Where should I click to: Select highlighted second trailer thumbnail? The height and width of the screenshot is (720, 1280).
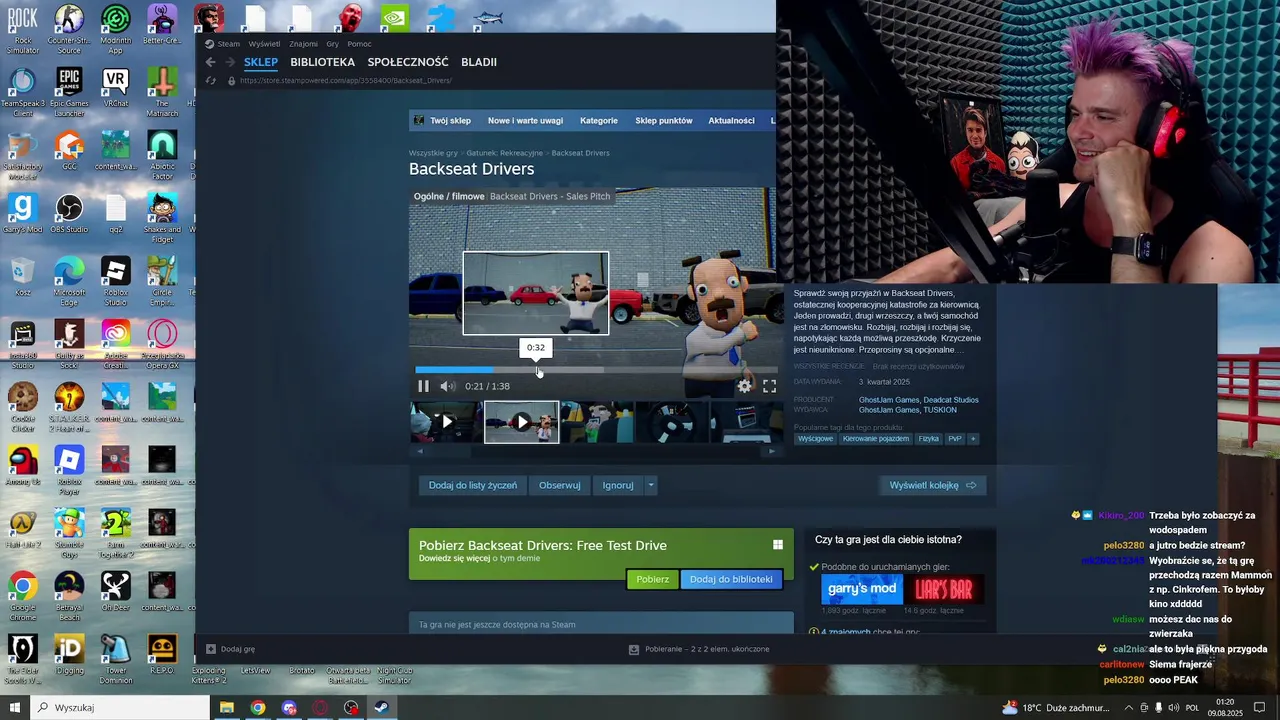point(522,422)
